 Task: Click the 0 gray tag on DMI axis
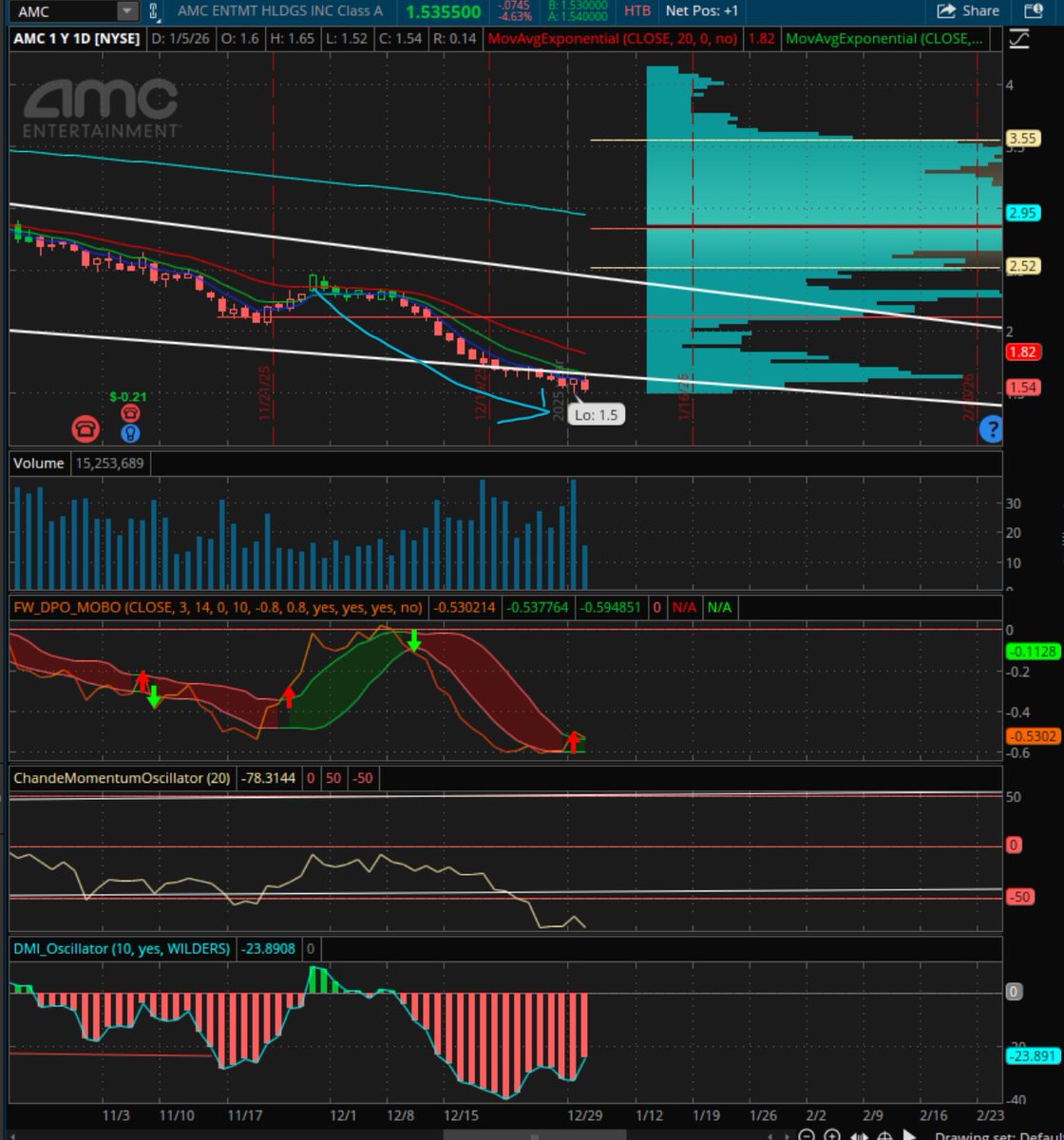pyautogui.click(x=1015, y=991)
